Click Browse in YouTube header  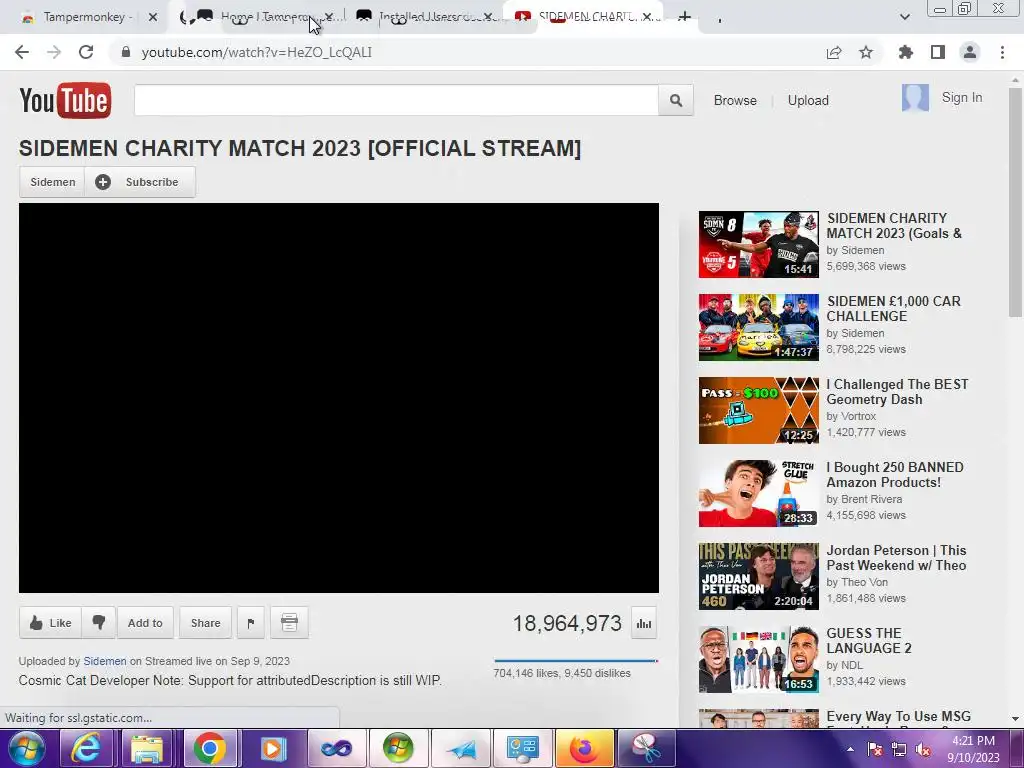pyautogui.click(x=735, y=101)
